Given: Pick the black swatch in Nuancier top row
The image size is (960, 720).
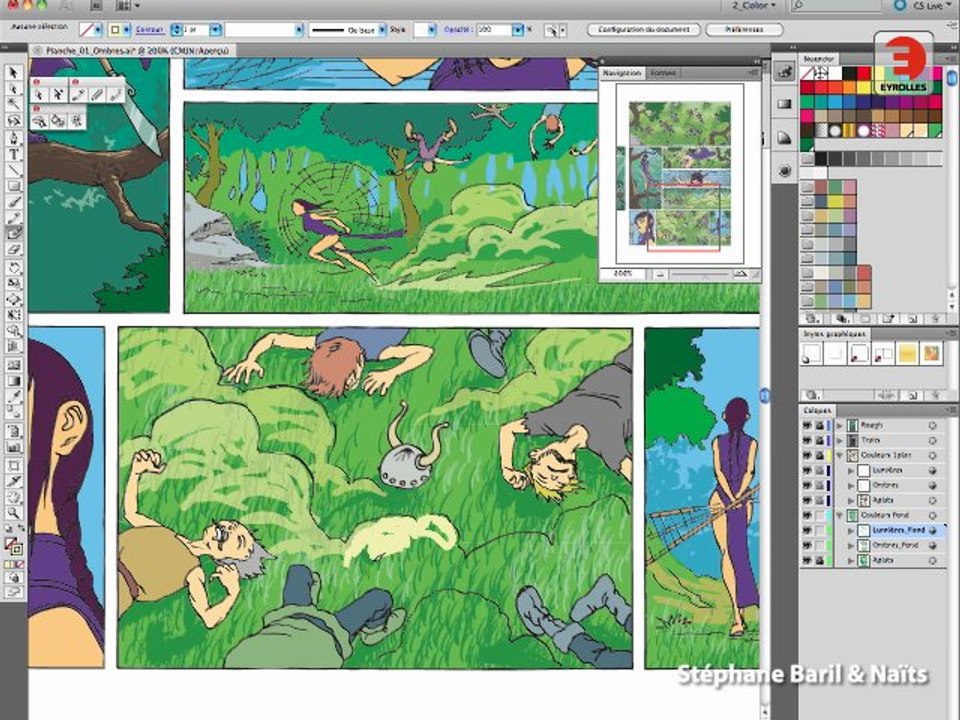Looking at the screenshot, I should (849, 73).
